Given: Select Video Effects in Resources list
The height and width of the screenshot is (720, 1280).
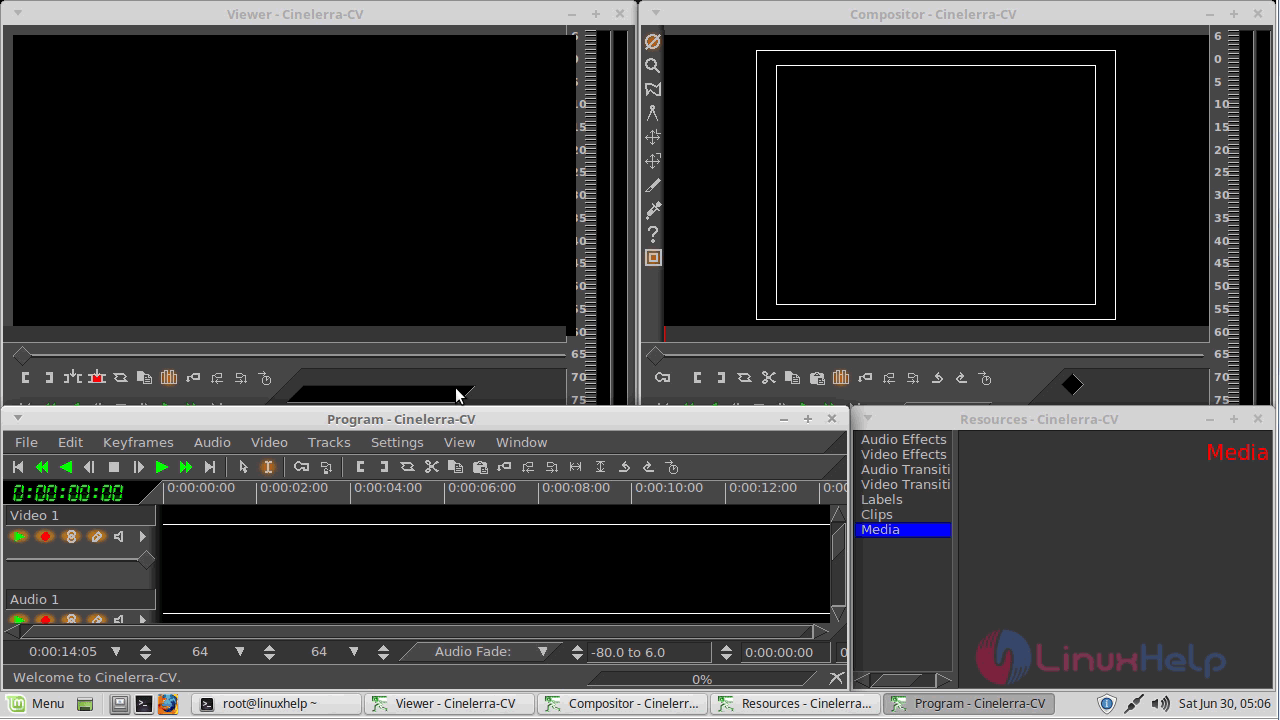Looking at the screenshot, I should (903, 454).
